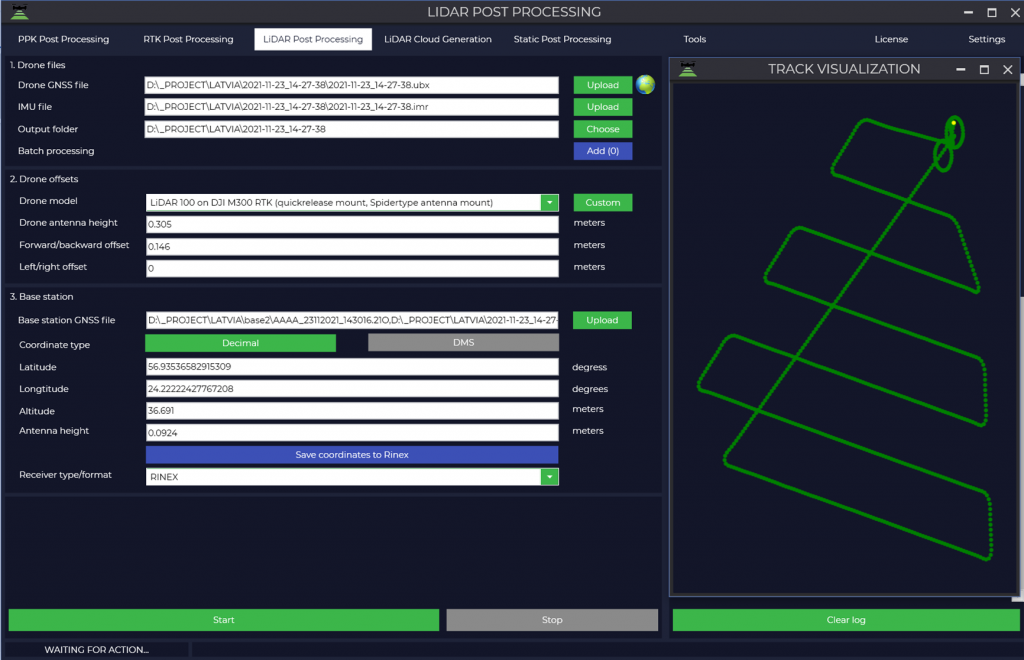Screen dimensions: 1024x660
Task: Close the Track Visualization window
Action: [x=1007, y=70]
